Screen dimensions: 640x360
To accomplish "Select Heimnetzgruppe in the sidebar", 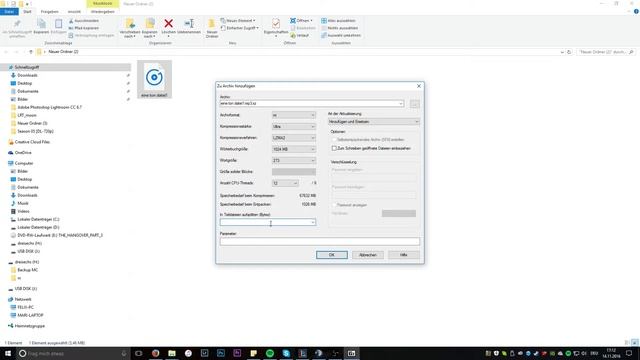I will [29, 326].
